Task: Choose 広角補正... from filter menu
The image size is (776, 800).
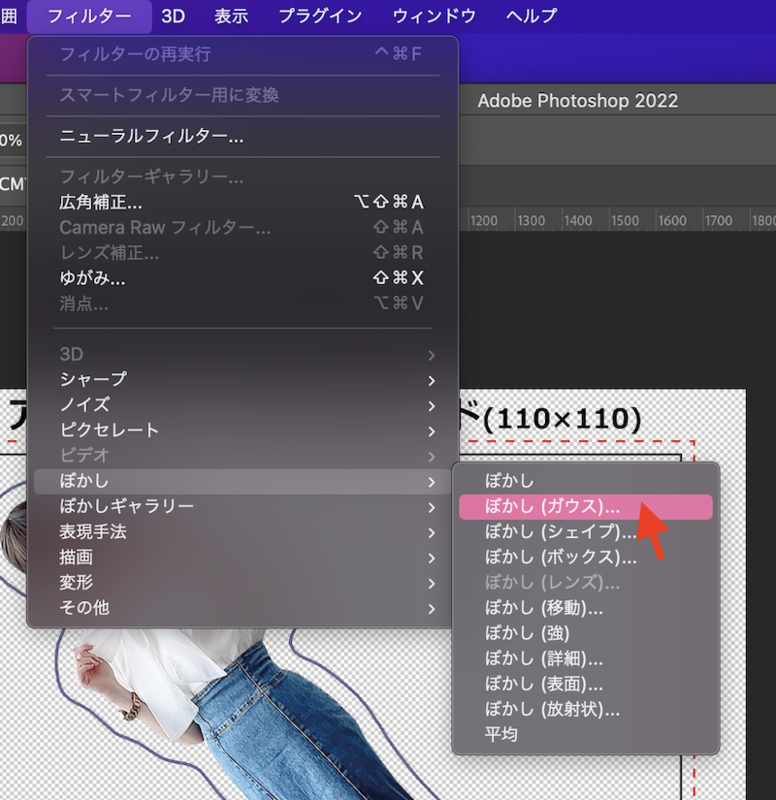Action: click(101, 202)
